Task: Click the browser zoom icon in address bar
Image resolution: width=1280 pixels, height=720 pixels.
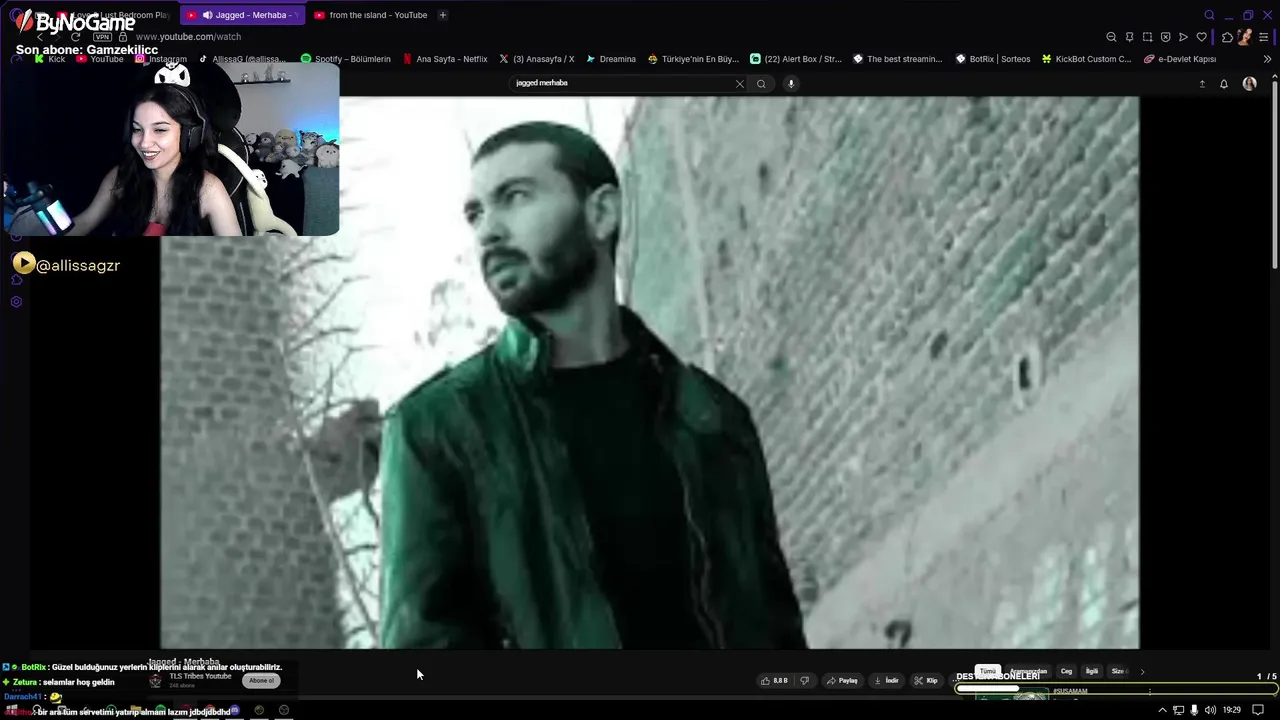Action: [x=1111, y=37]
